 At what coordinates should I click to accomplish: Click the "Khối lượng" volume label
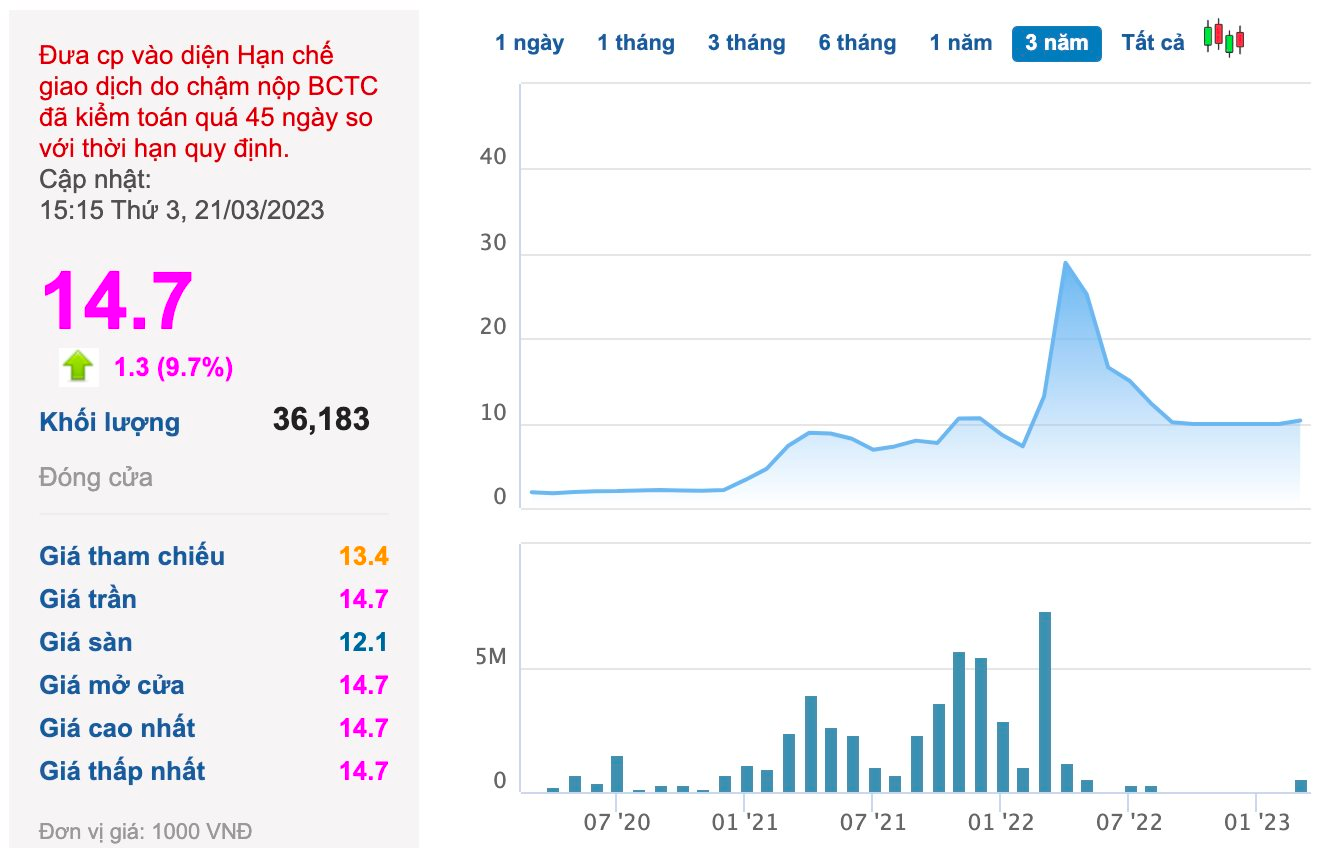click(110, 422)
